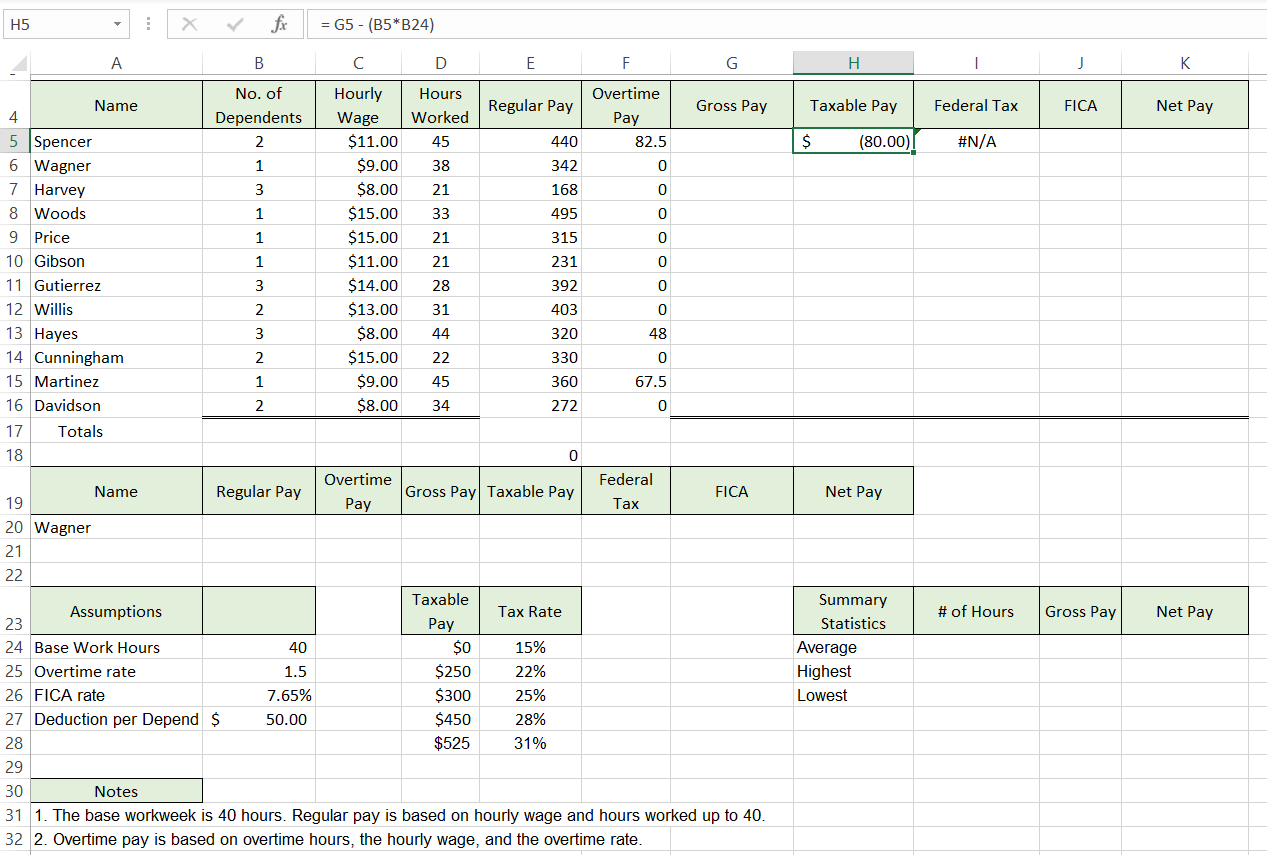Image resolution: width=1267 pixels, height=855 pixels.
Task: Click the Cancel (X) icon on the formula bar
Action: coord(189,23)
